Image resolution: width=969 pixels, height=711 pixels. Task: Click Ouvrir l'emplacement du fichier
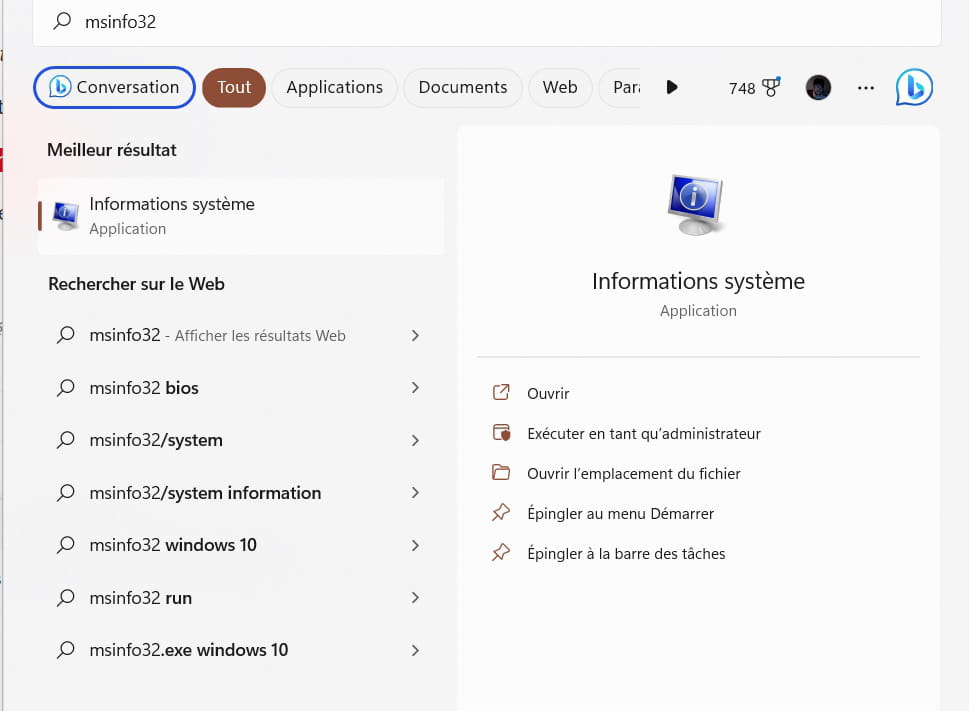[633, 474]
